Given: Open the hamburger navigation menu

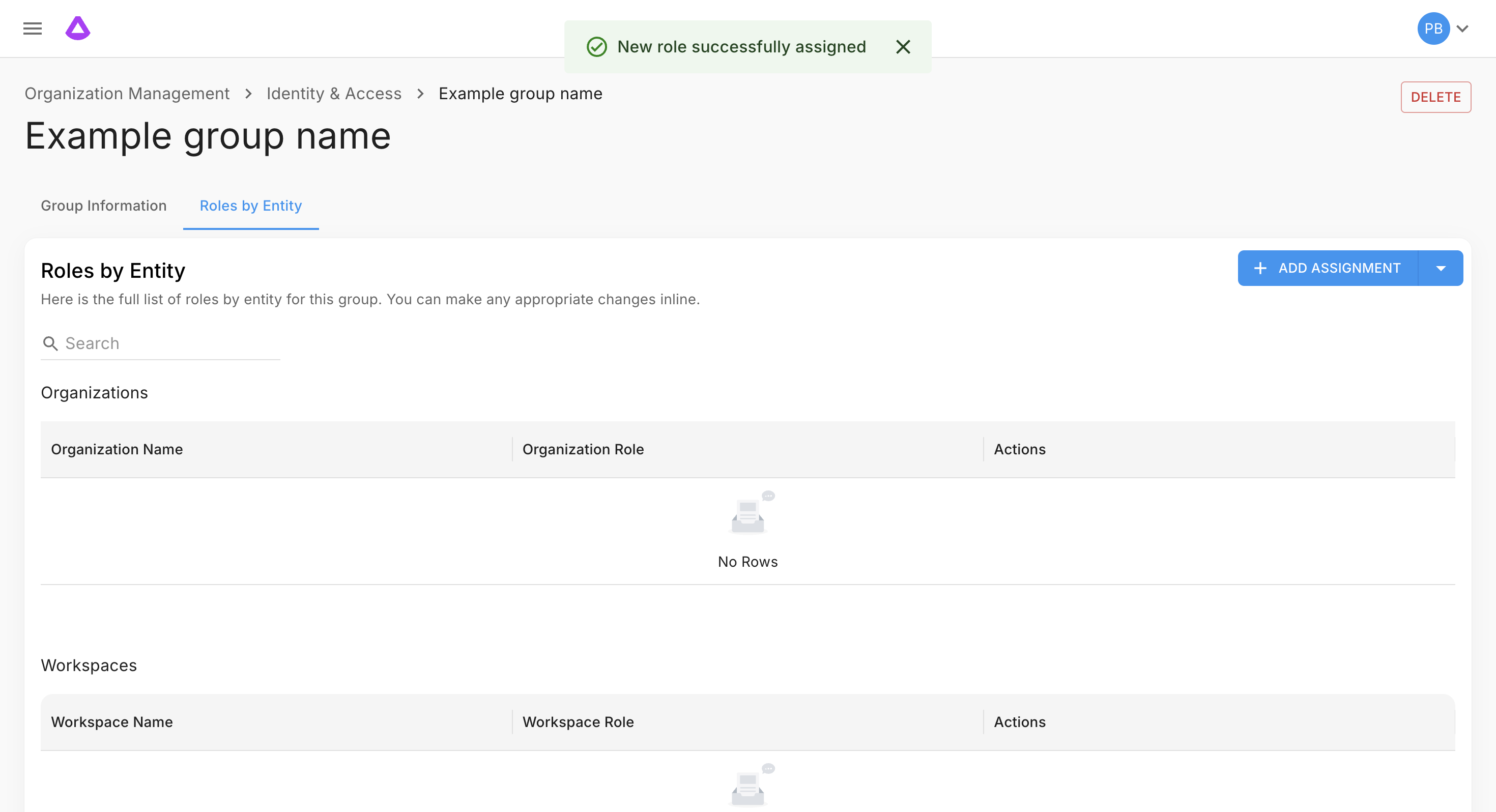Looking at the screenshot, I should tap(33, 28).
